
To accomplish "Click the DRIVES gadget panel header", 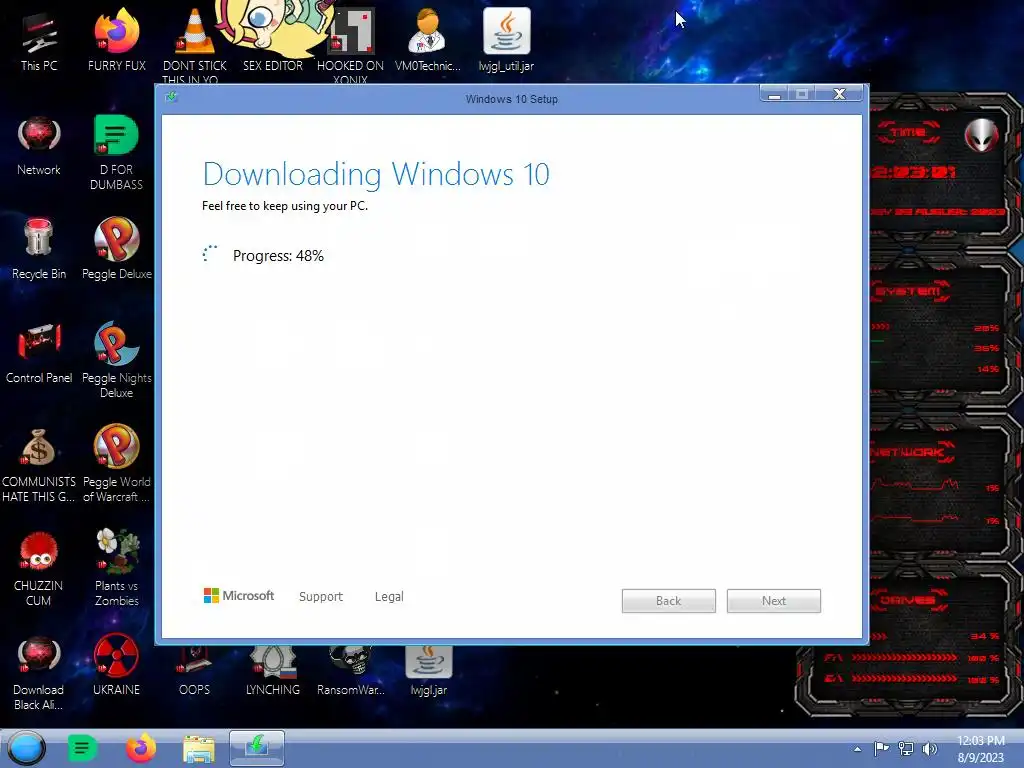I will [908, 600].
